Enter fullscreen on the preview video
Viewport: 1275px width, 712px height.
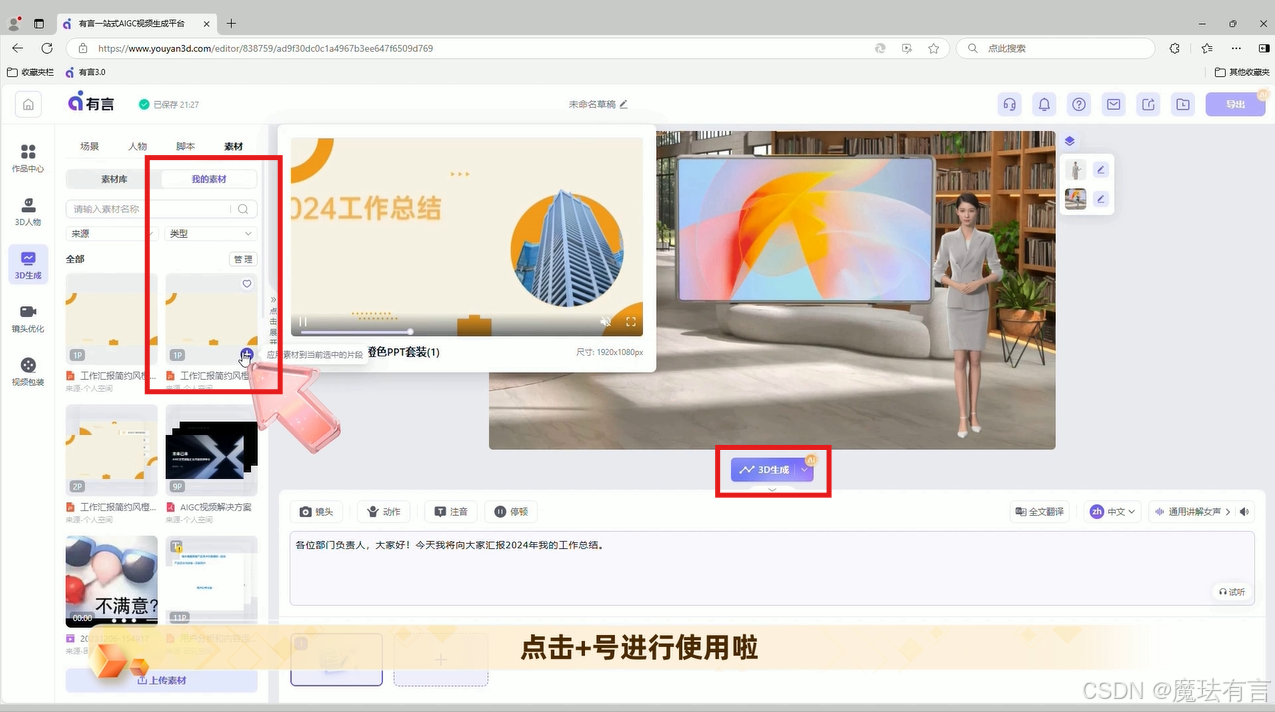coord(631,322)
